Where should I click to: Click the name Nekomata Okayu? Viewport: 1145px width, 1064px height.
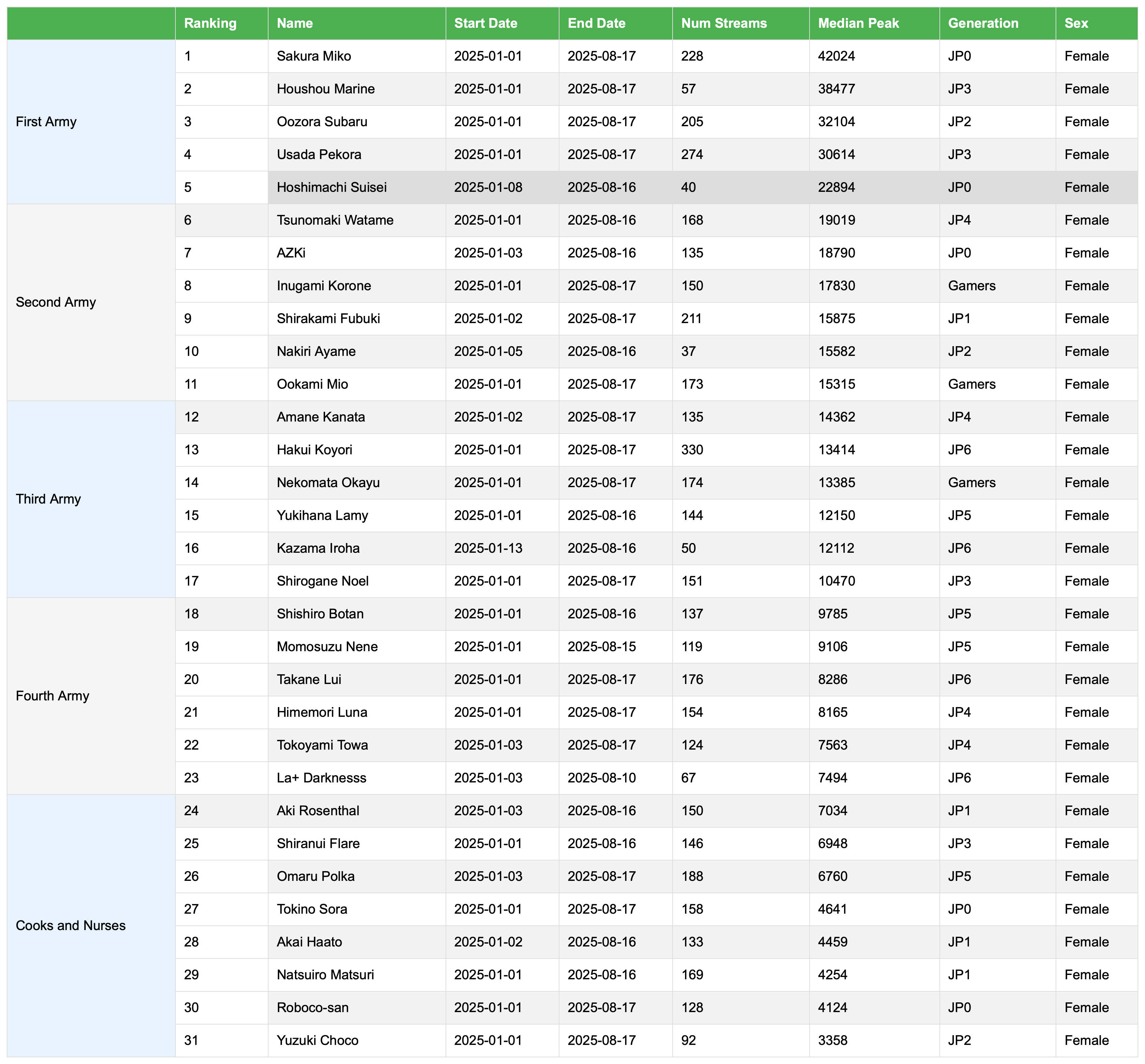(328, 482)
